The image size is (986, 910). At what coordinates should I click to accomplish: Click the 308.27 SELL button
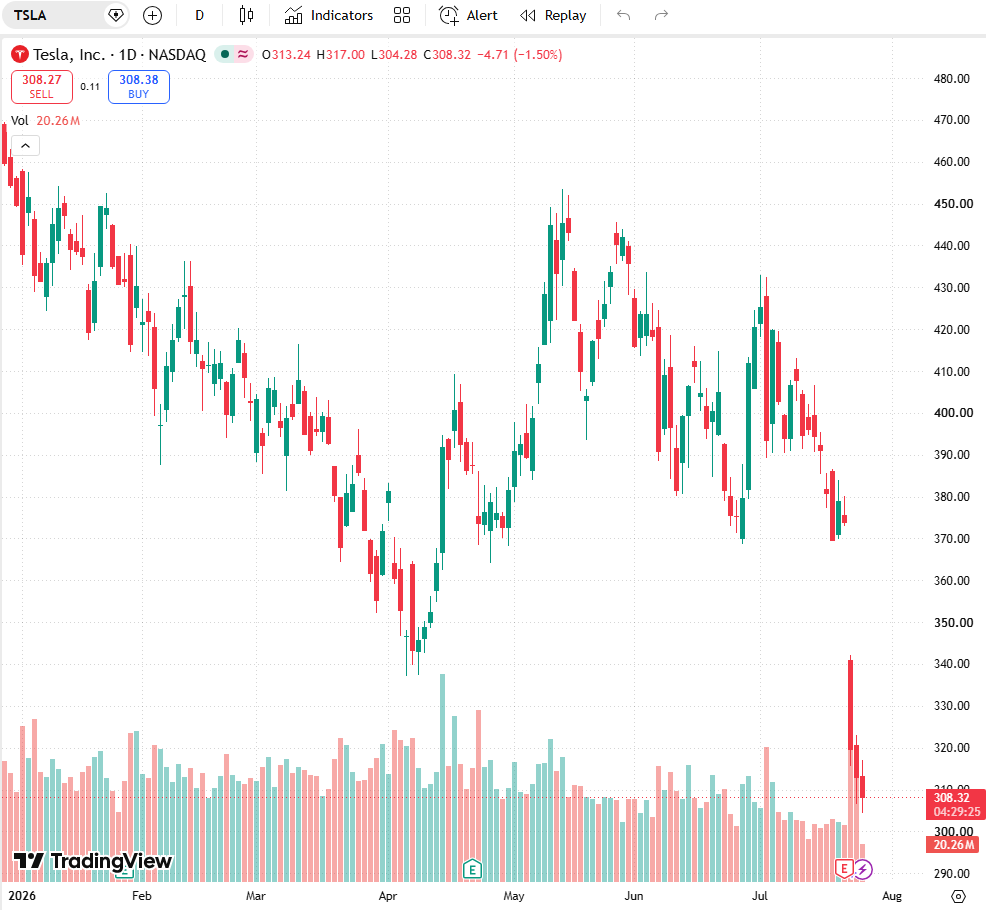[42, 87]
